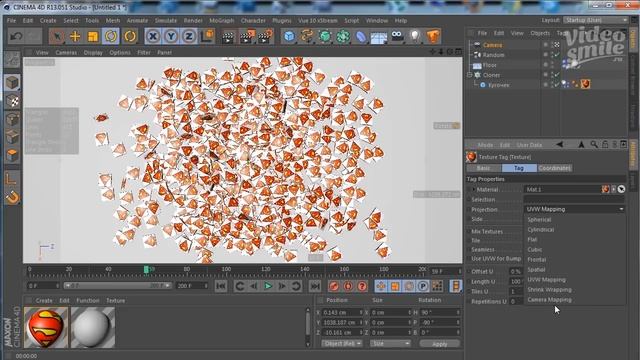Click the Make Editable icon in left toolbar
Image resolution: width=640 pixels, height=360 pixels.
12,60
